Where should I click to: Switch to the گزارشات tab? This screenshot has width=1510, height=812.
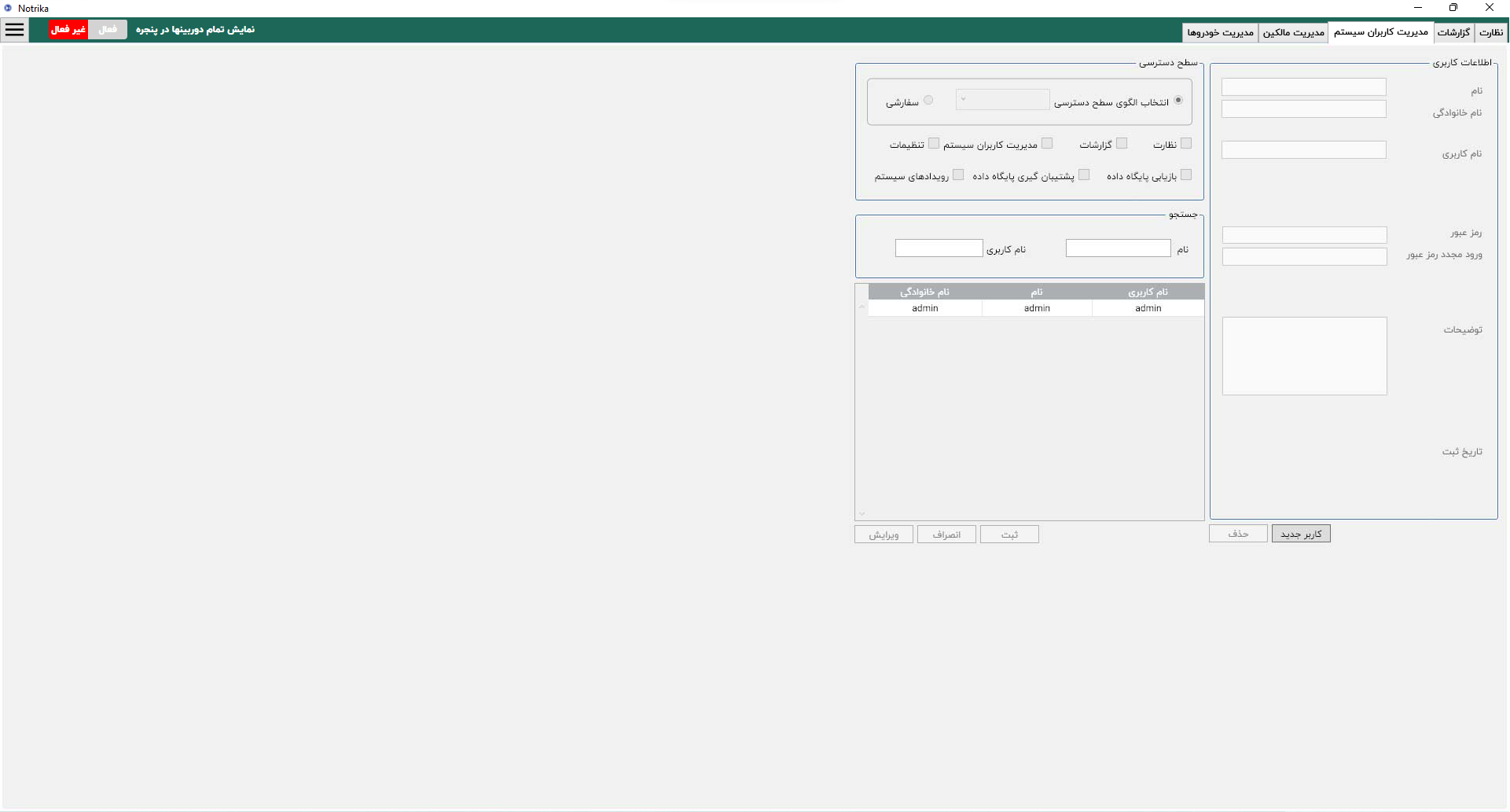[x=1453, y=32]
